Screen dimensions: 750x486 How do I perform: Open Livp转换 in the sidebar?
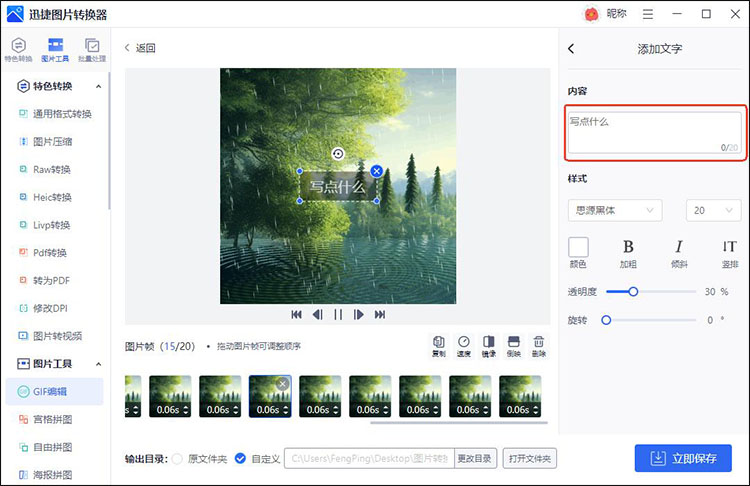pos(44,225)
